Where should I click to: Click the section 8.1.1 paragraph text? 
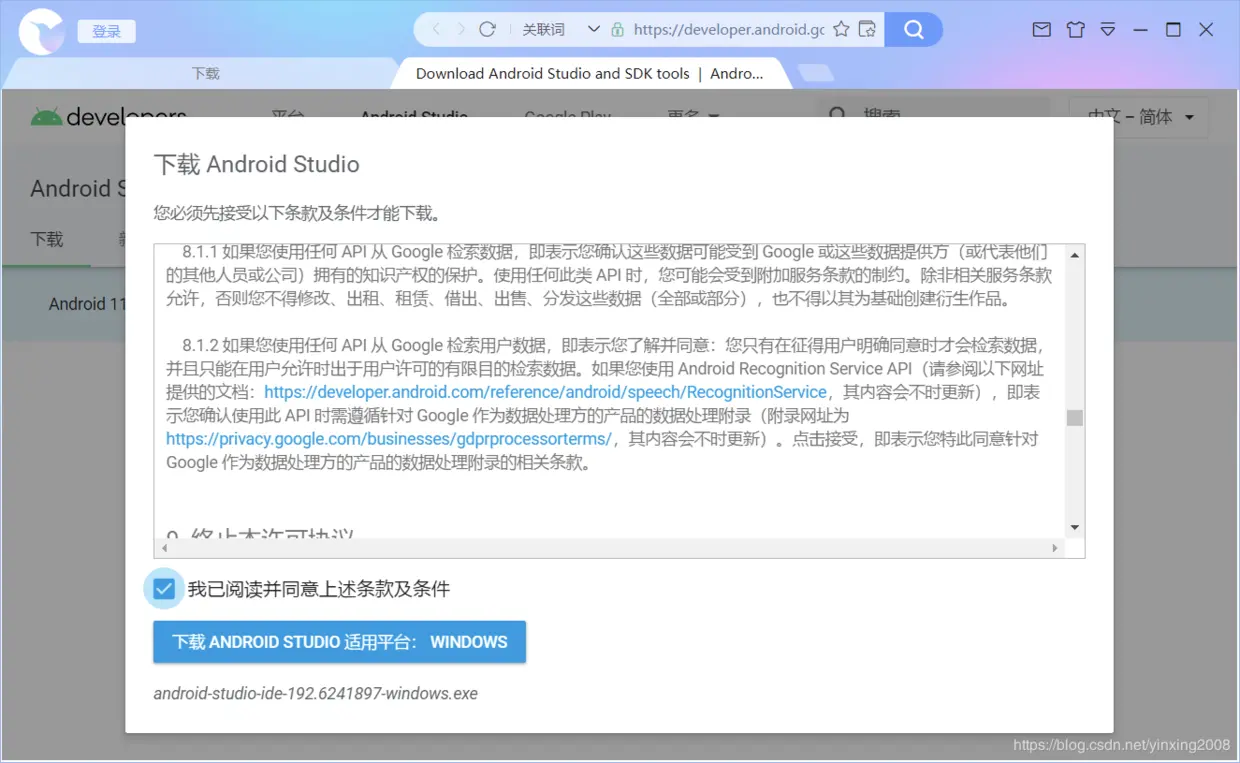click(x=609, y=275)
